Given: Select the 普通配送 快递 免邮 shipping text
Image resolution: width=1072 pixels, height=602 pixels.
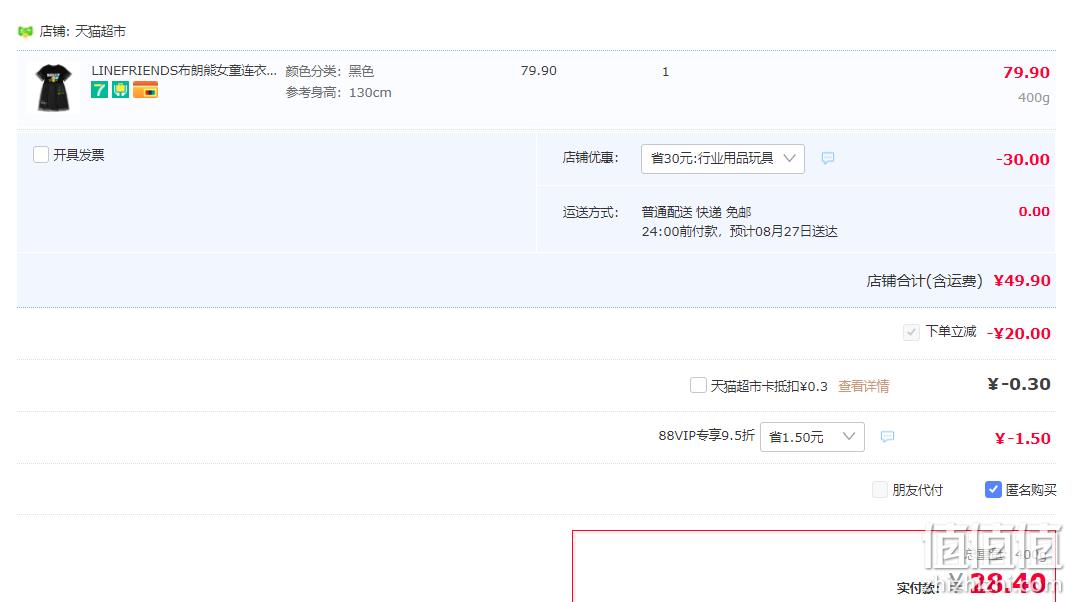Looking at the screenshot, I should (696, 212).
